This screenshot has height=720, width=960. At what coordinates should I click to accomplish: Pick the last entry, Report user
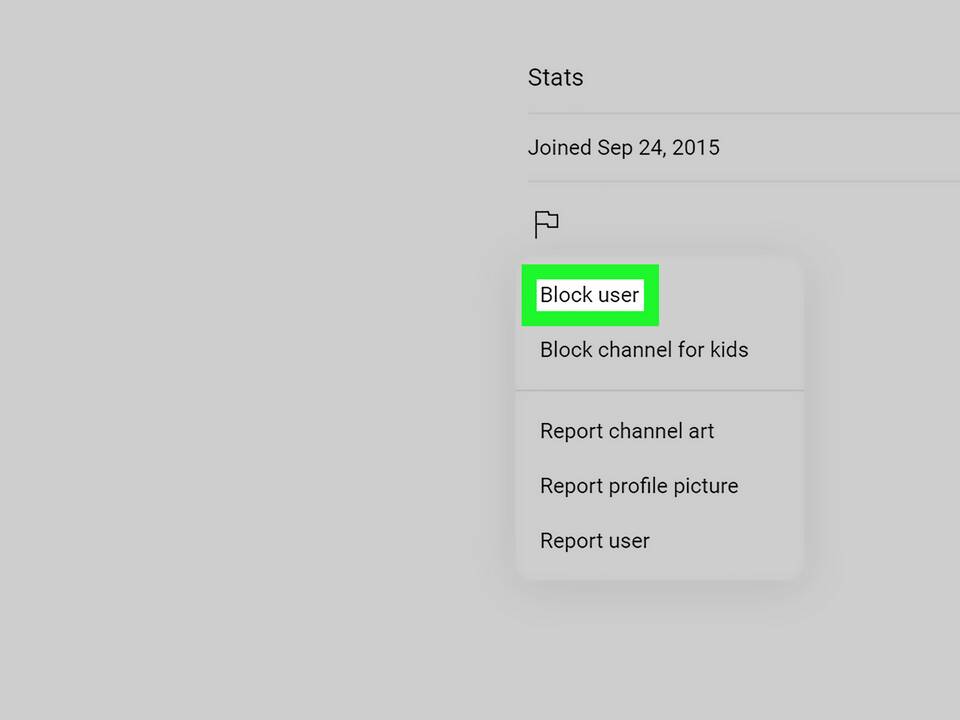pos(595,541)
